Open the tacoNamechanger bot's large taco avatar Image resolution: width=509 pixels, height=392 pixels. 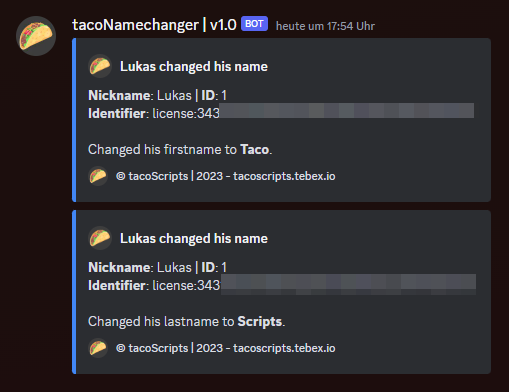[x=36, y=36]
